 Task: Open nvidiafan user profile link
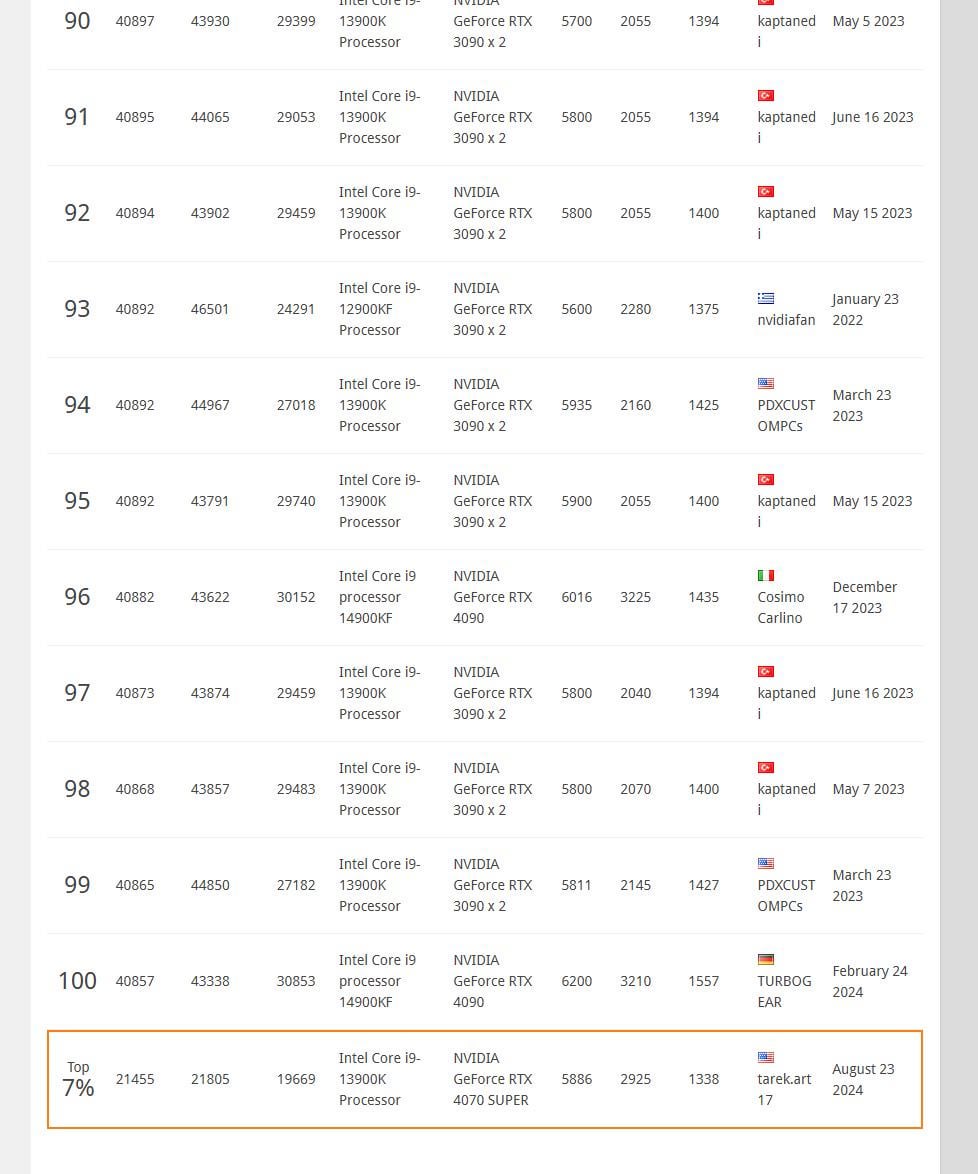coord(786,320)
